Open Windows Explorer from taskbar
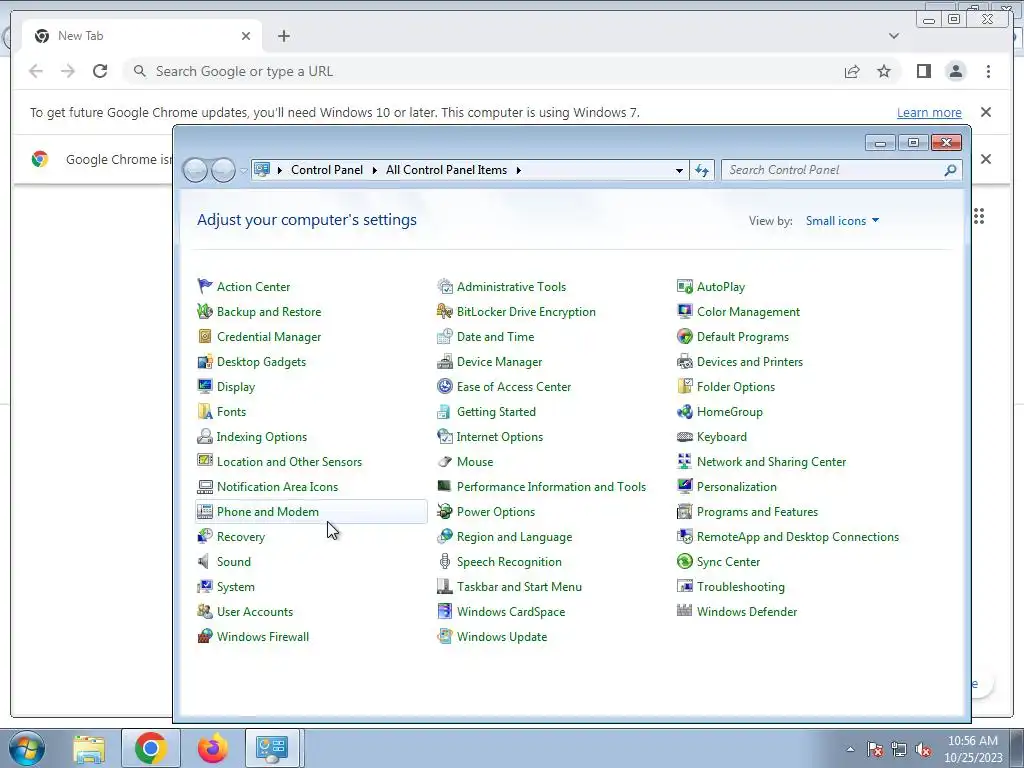 [89, 748]
